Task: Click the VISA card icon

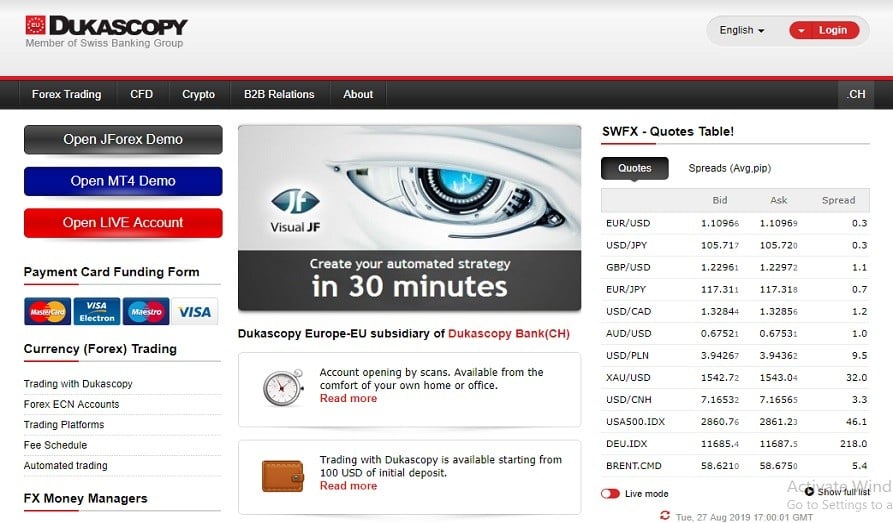Action: tap(195, 312)
